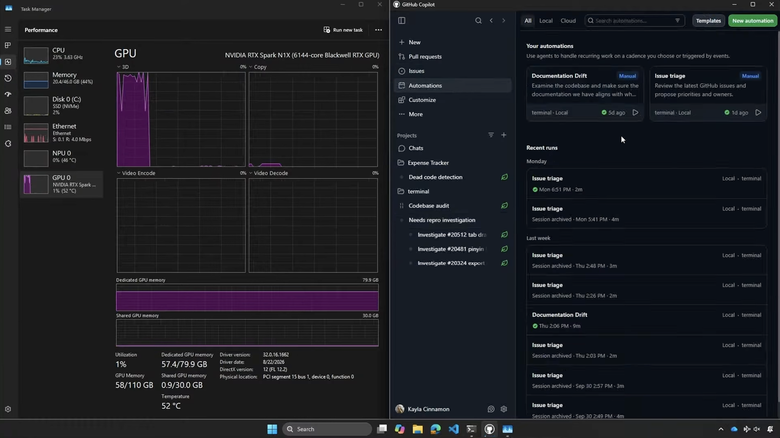
Task: Open Documentation Drift run from Thu 2:06 PM
Action: click(x=646, y=320)
